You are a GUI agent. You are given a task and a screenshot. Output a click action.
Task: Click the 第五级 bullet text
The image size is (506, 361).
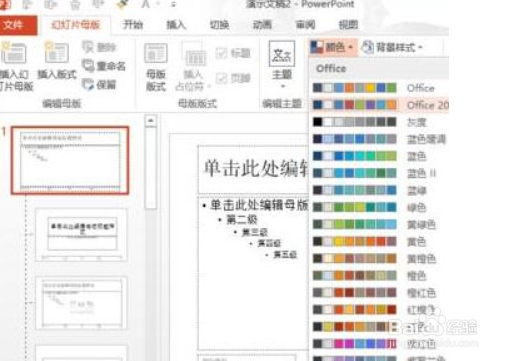[285, 255]
